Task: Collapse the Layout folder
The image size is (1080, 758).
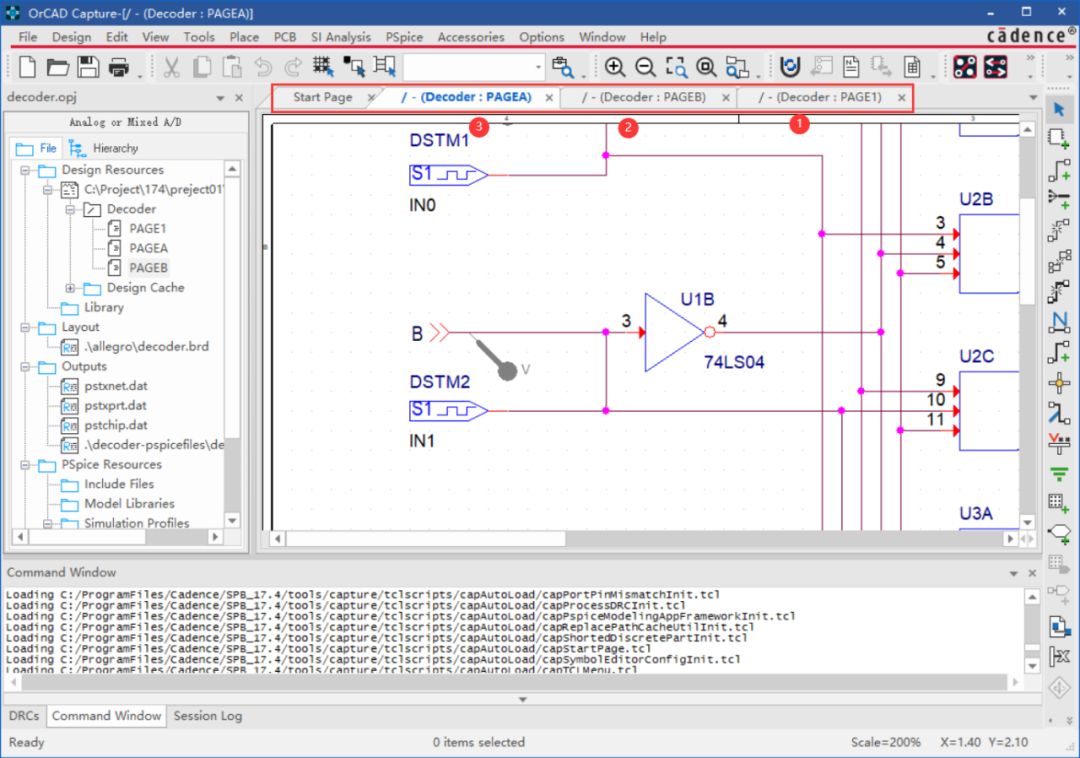Action: [x=25, y=328]
